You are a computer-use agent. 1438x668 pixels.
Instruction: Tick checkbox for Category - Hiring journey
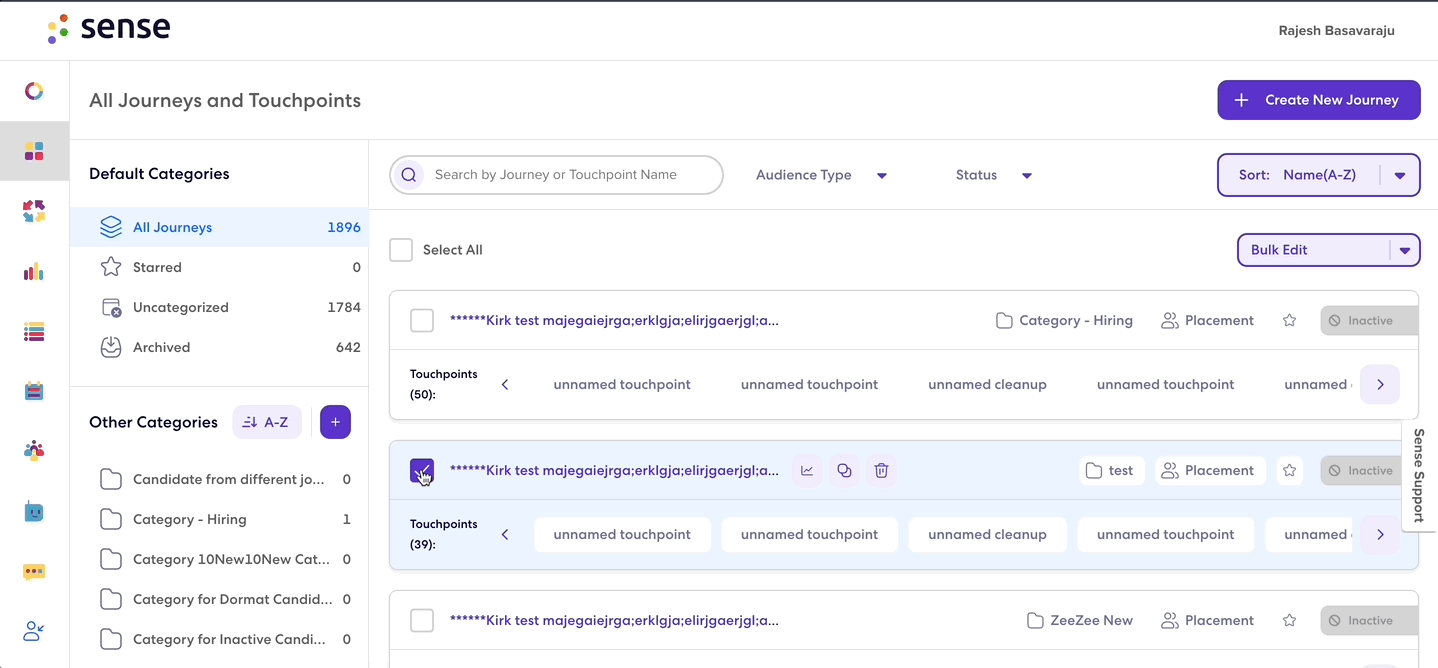coord(422,321)
